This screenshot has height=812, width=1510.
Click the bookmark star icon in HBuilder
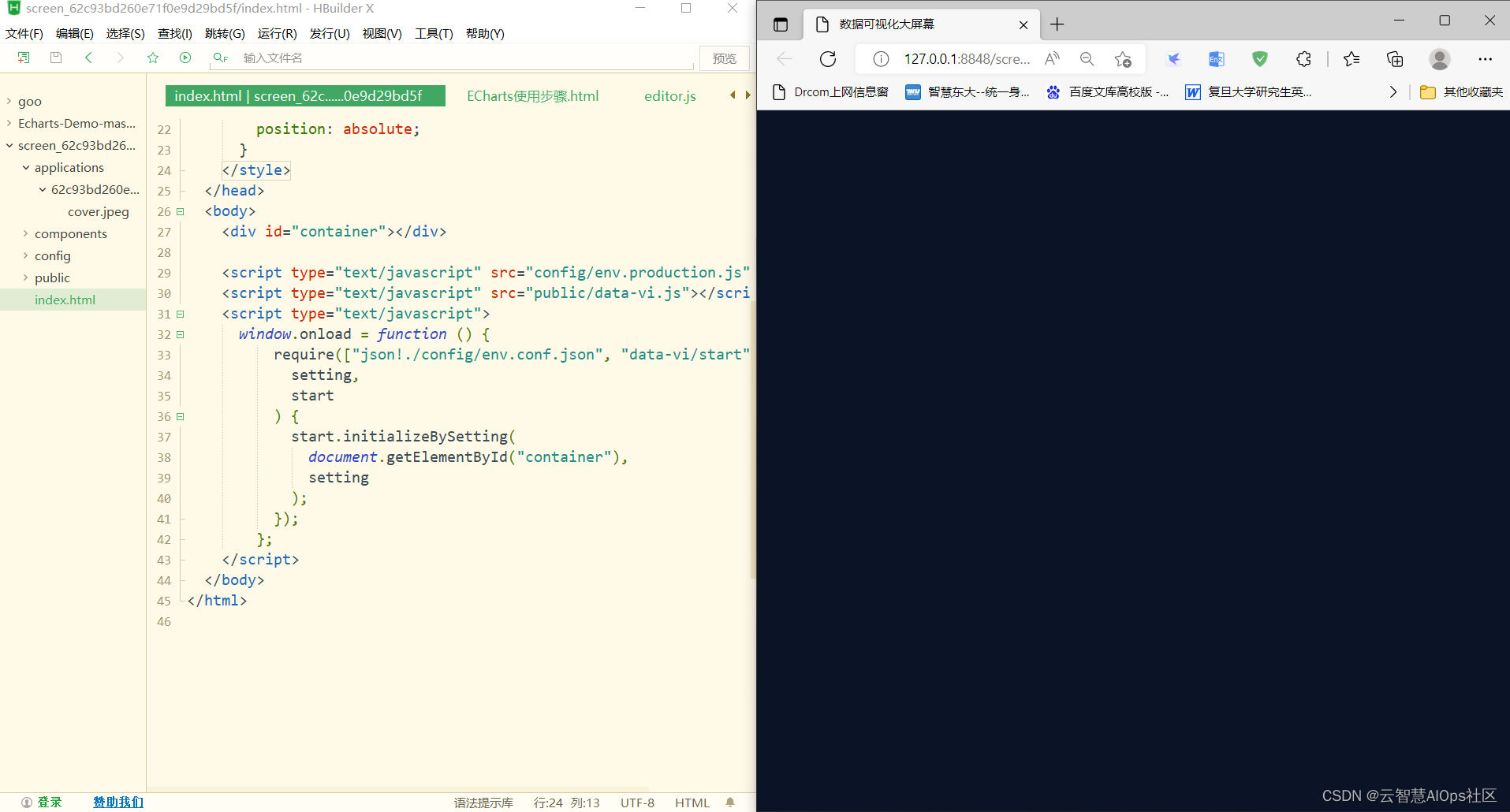point(153,58)
